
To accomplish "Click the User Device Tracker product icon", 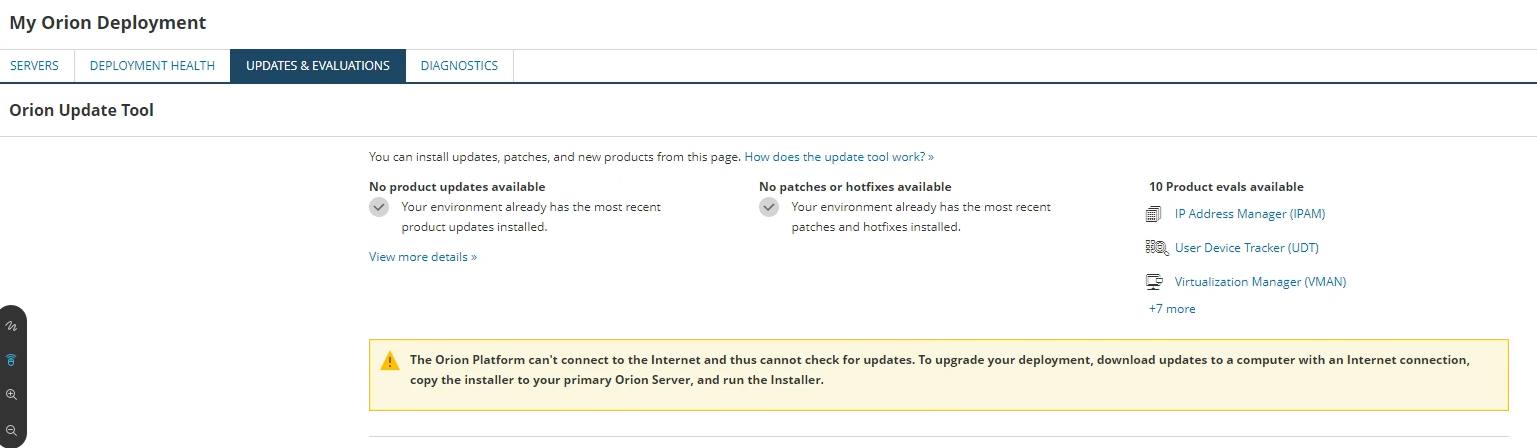I will point(1157,248).
